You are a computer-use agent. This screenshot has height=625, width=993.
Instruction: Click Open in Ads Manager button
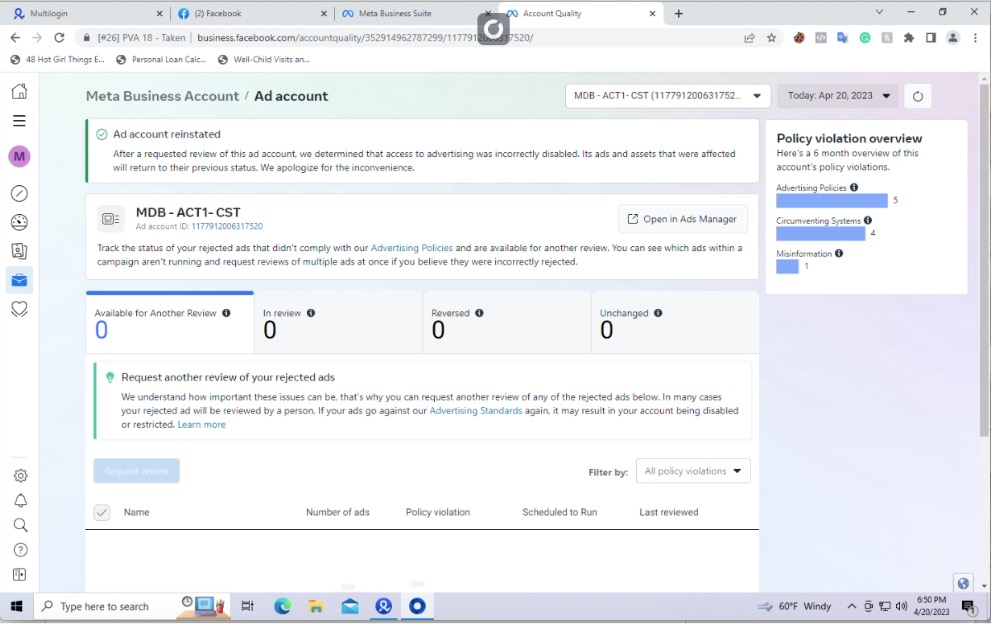pyautogui.click(x=683, y=219)
